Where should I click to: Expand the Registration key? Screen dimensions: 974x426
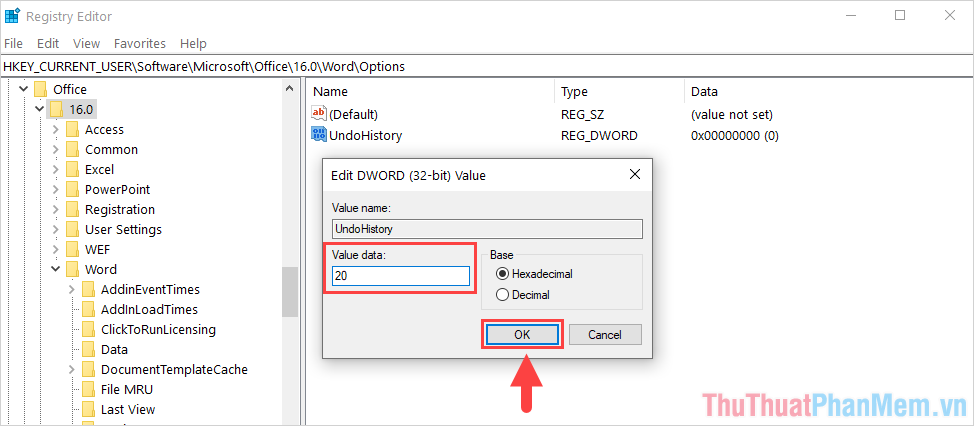click(56, 209)
